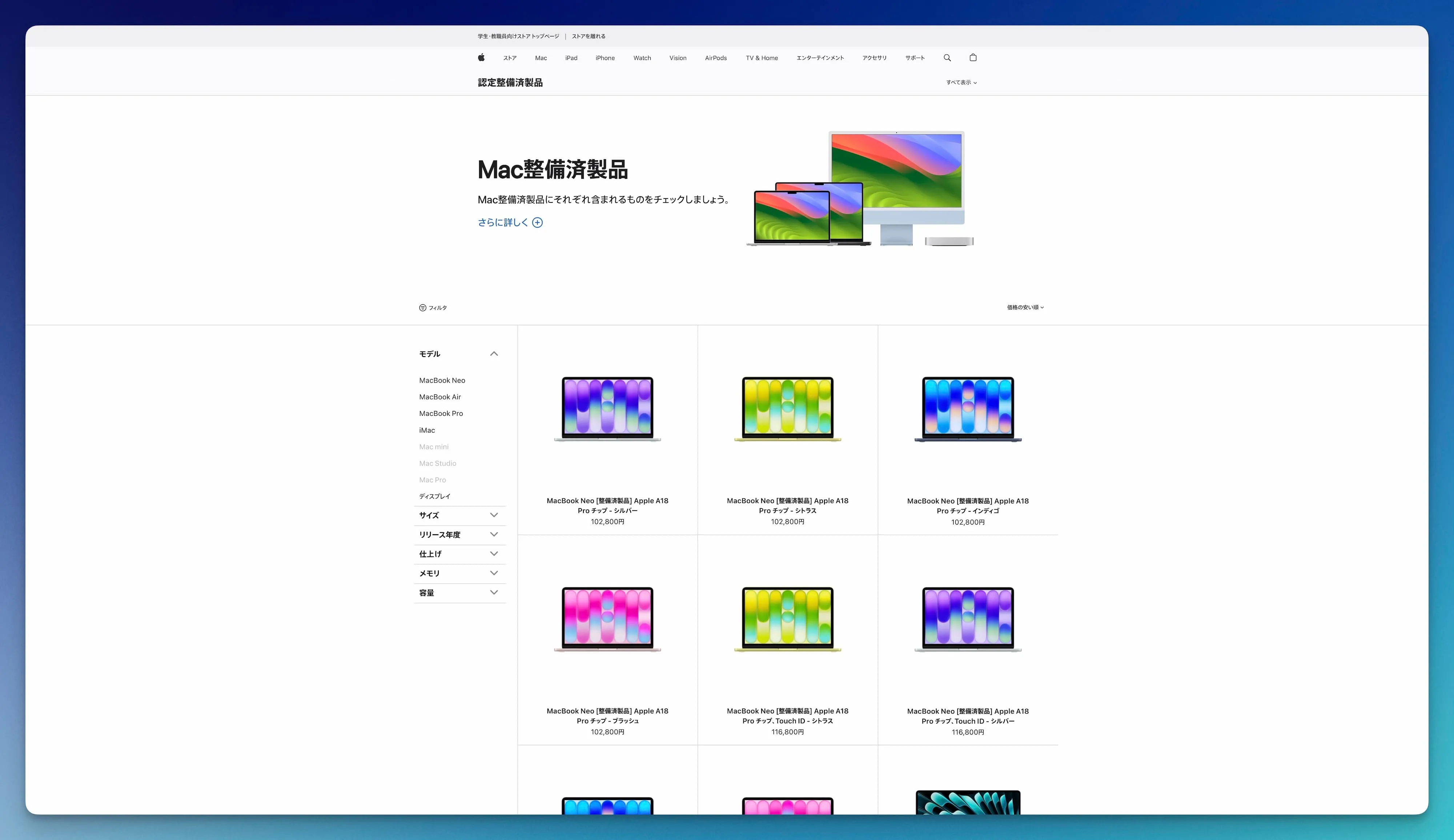Click the Mac lineup hero image
Image resolution: width=1454 pixels, height=840 pixels.
click(860, 189)
